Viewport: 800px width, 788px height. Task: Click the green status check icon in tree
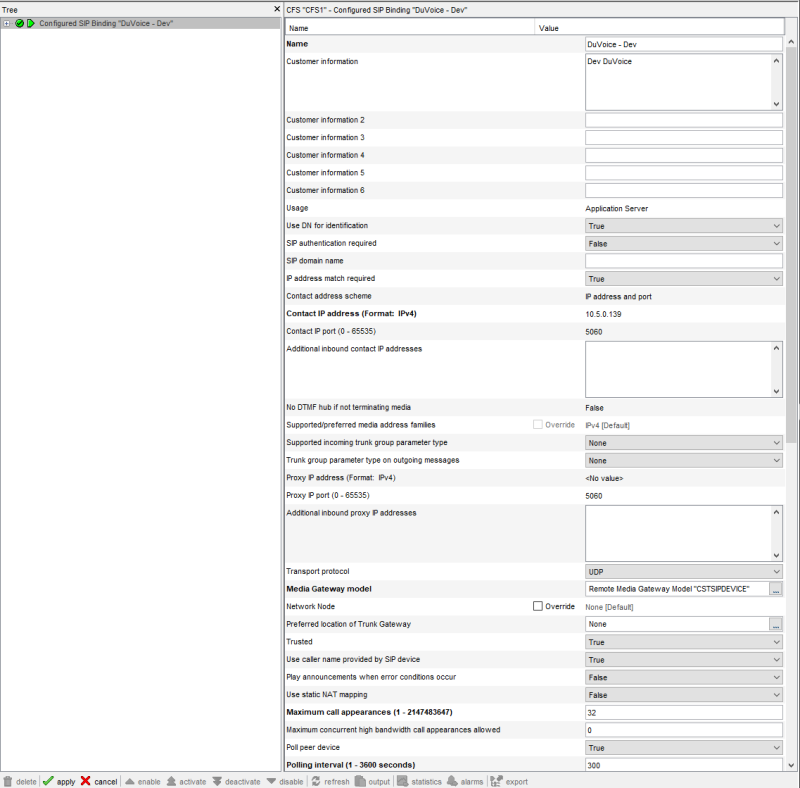[x=19, y=23]
